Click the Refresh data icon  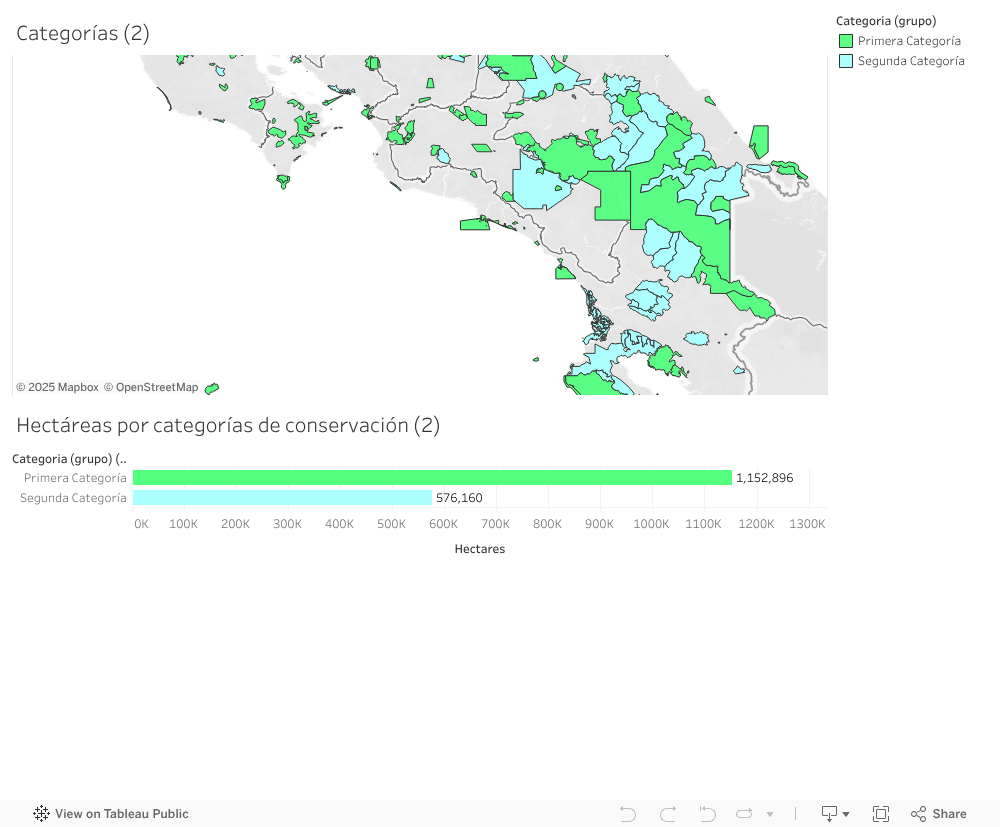(x=745, y=814)
